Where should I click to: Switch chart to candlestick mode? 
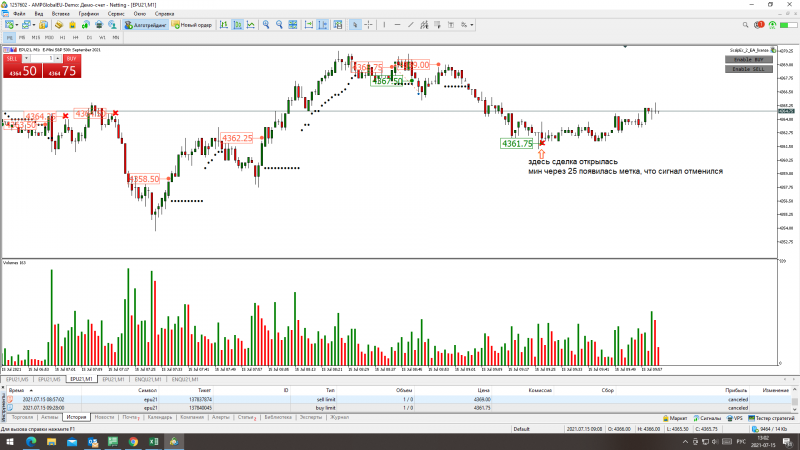[x=238, y=24]
